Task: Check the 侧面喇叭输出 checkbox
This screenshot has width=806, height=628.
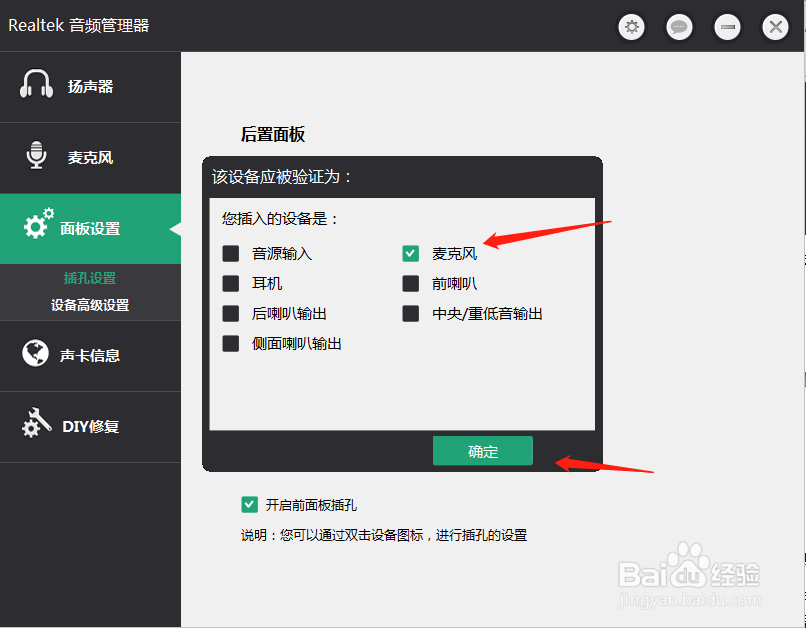Action: (x=231, y=343)
